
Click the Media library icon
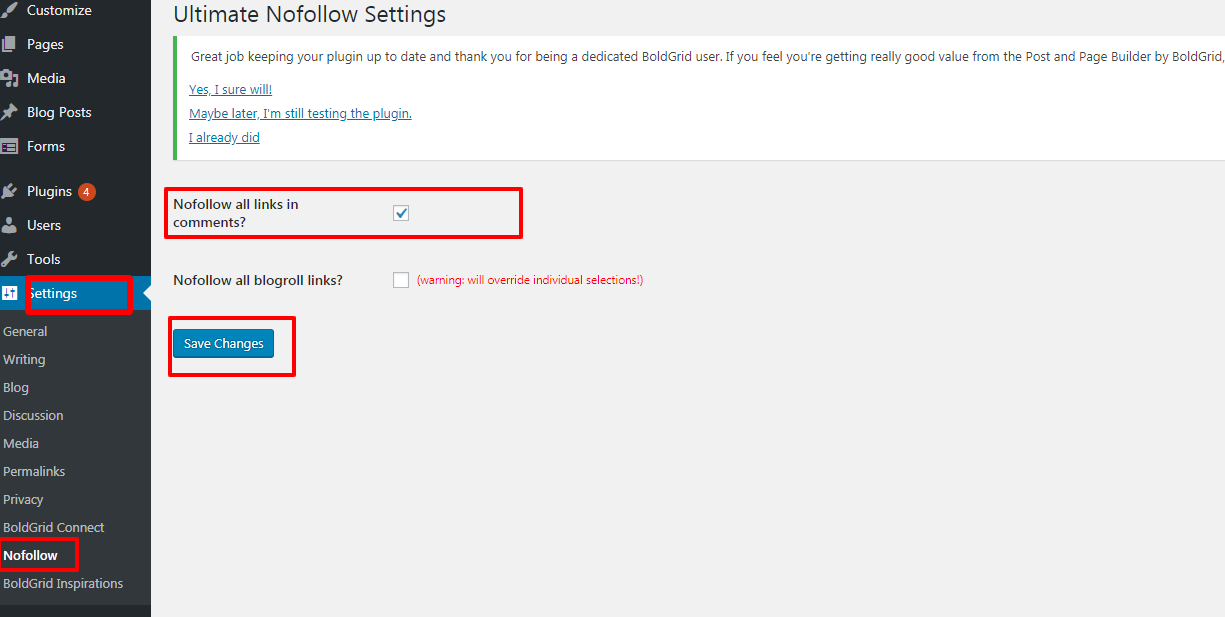pyautogui.click(x=12, y=78)
